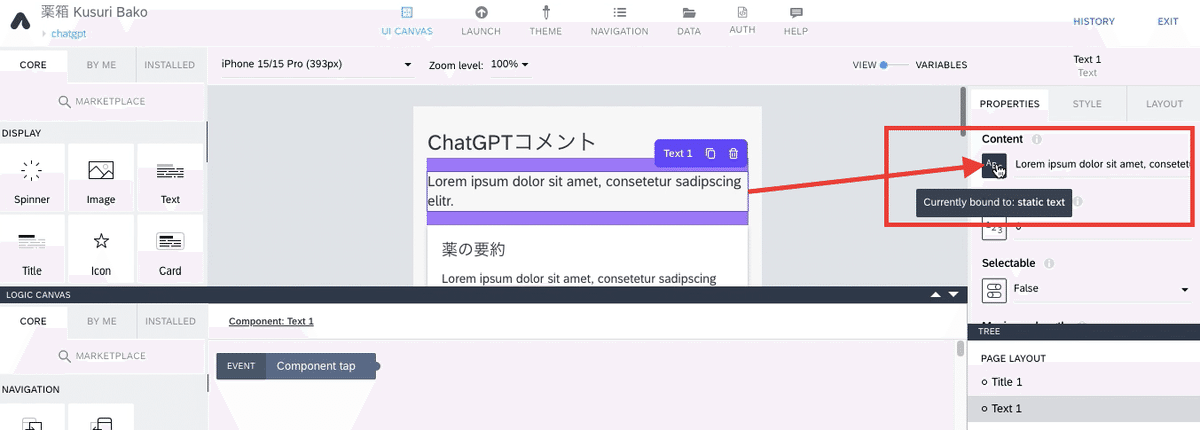Open the Zoom level dropdown
This screenshot has width=1200, height=430.
click(x=510, y=64)
